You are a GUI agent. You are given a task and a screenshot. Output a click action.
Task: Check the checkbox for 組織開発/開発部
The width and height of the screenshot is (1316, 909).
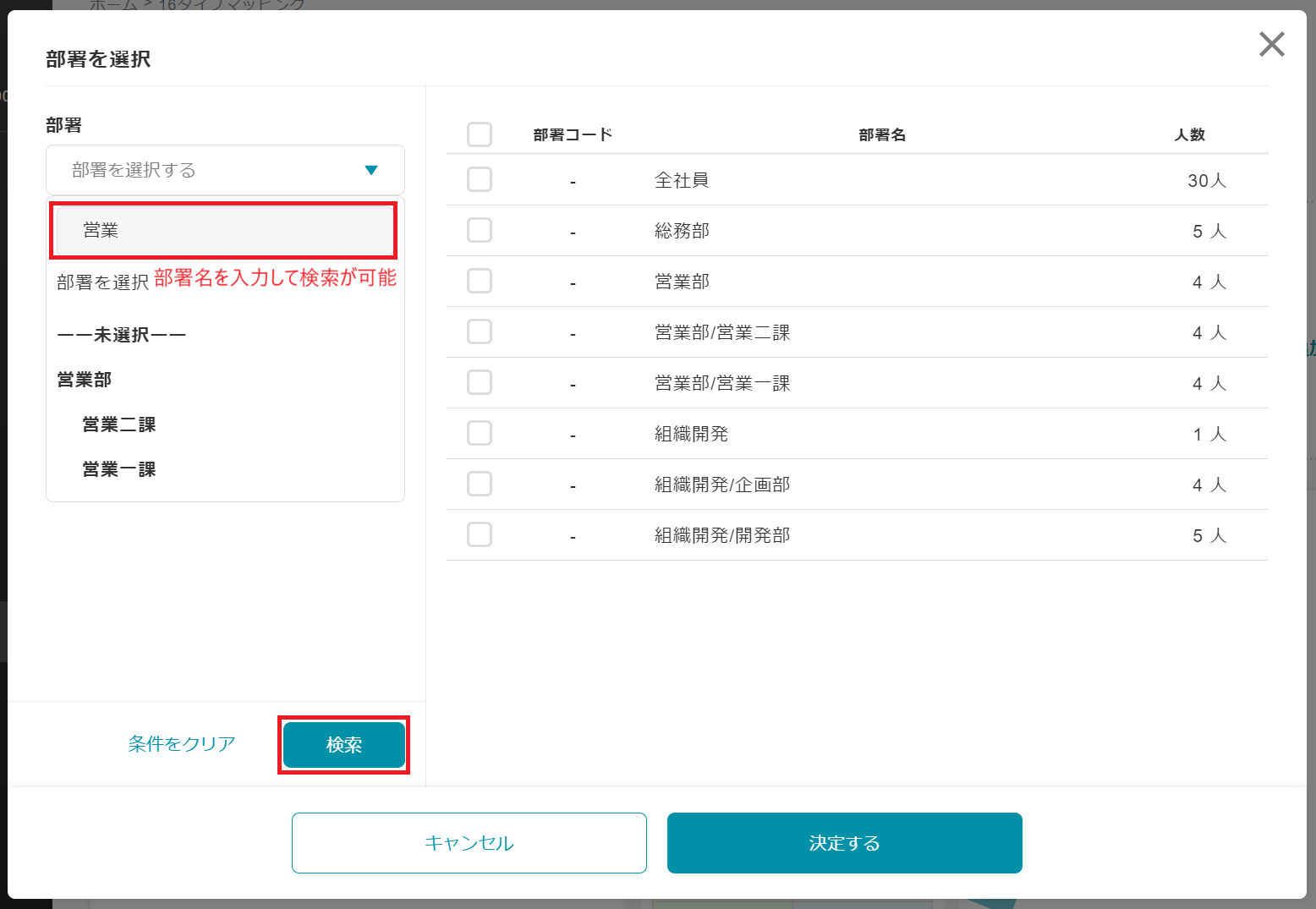point(479,534)
